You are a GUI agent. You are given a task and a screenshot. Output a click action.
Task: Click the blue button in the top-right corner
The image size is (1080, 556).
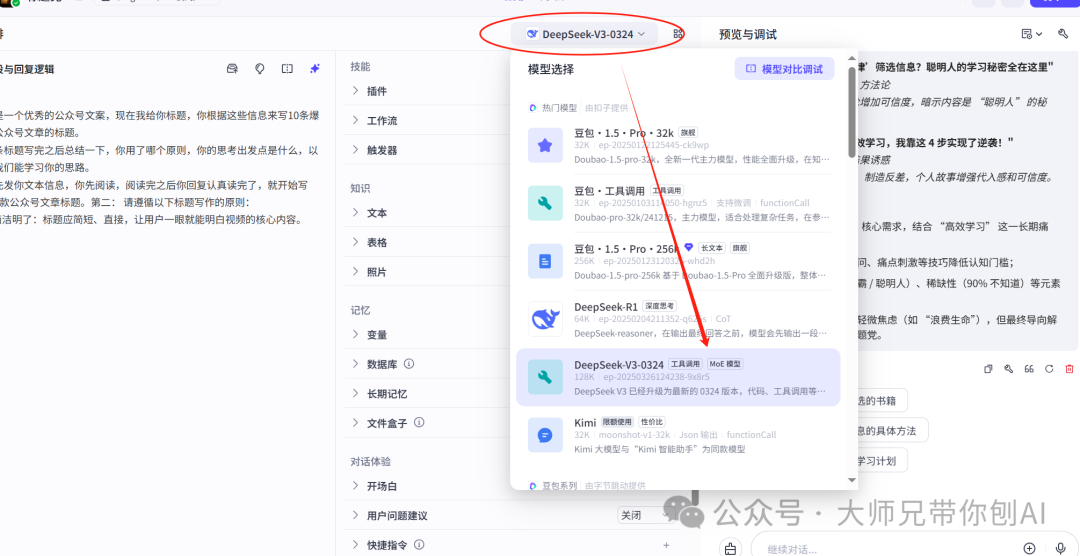pos(1055,3)
